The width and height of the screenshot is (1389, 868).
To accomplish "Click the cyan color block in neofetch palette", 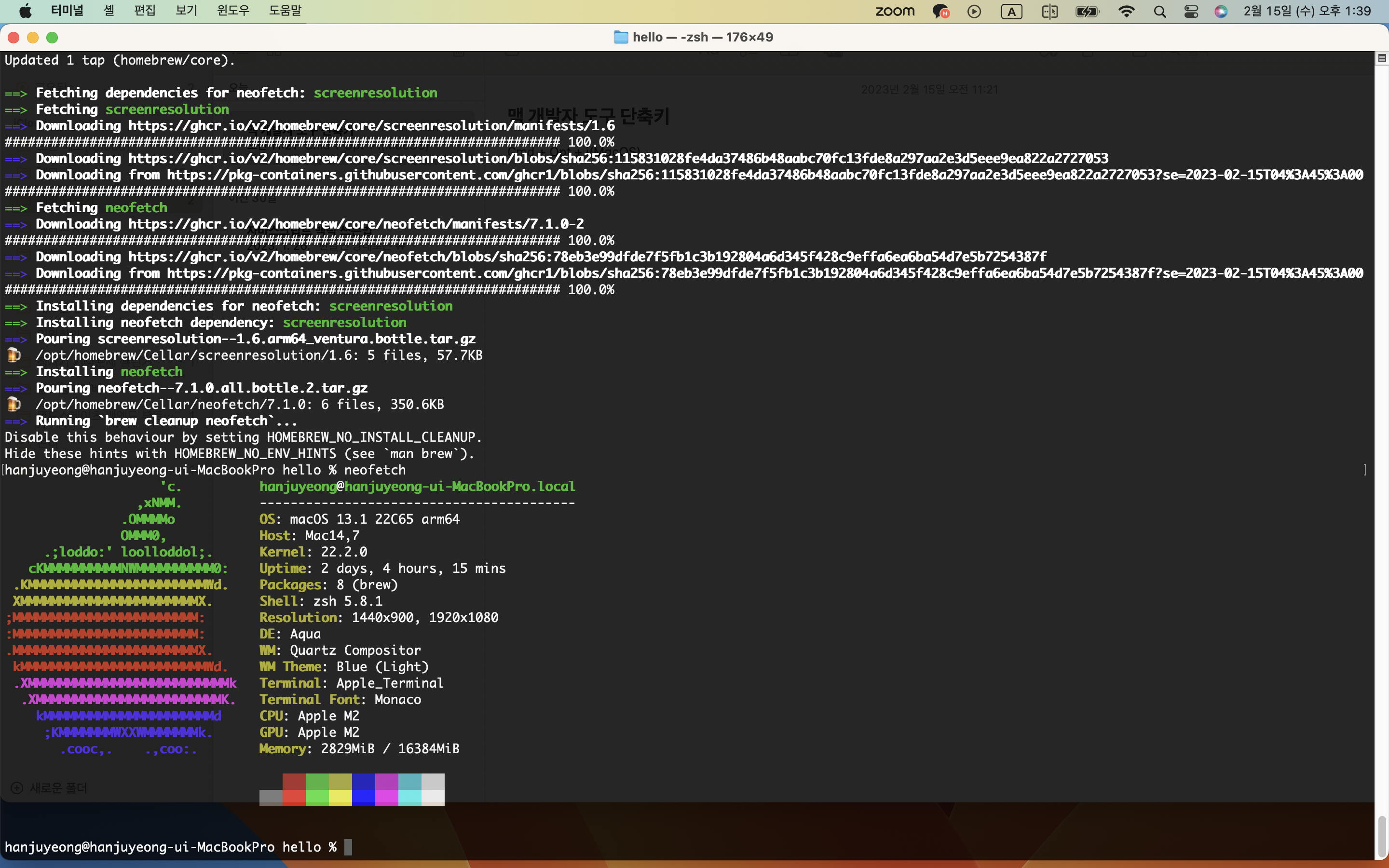I will click(410, 790).
